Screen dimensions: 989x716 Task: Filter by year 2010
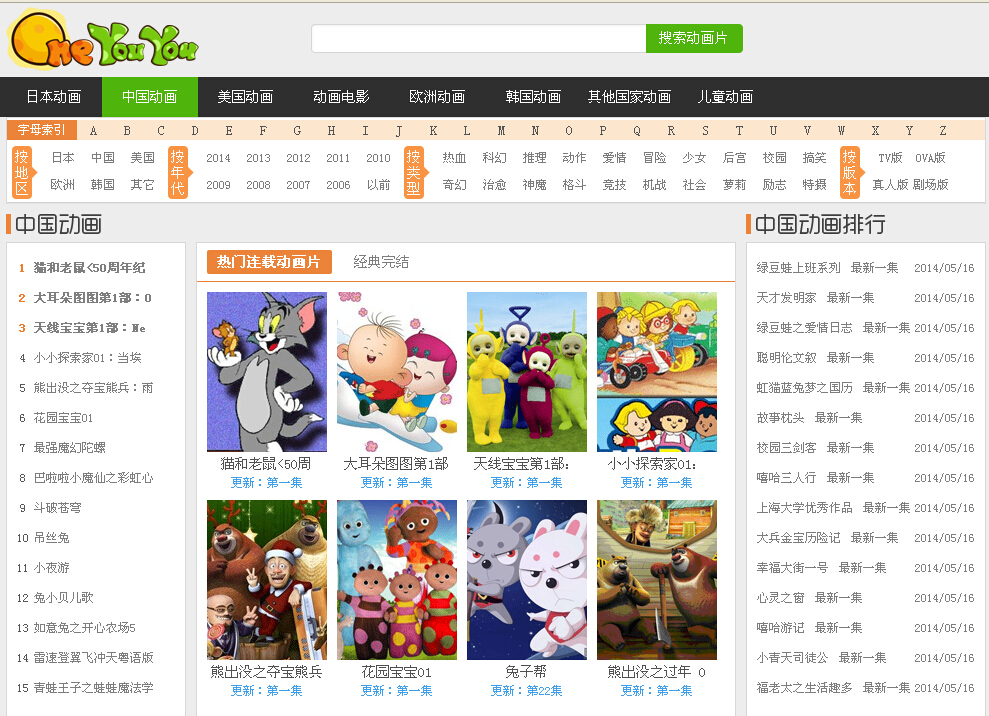click(378, 158)
